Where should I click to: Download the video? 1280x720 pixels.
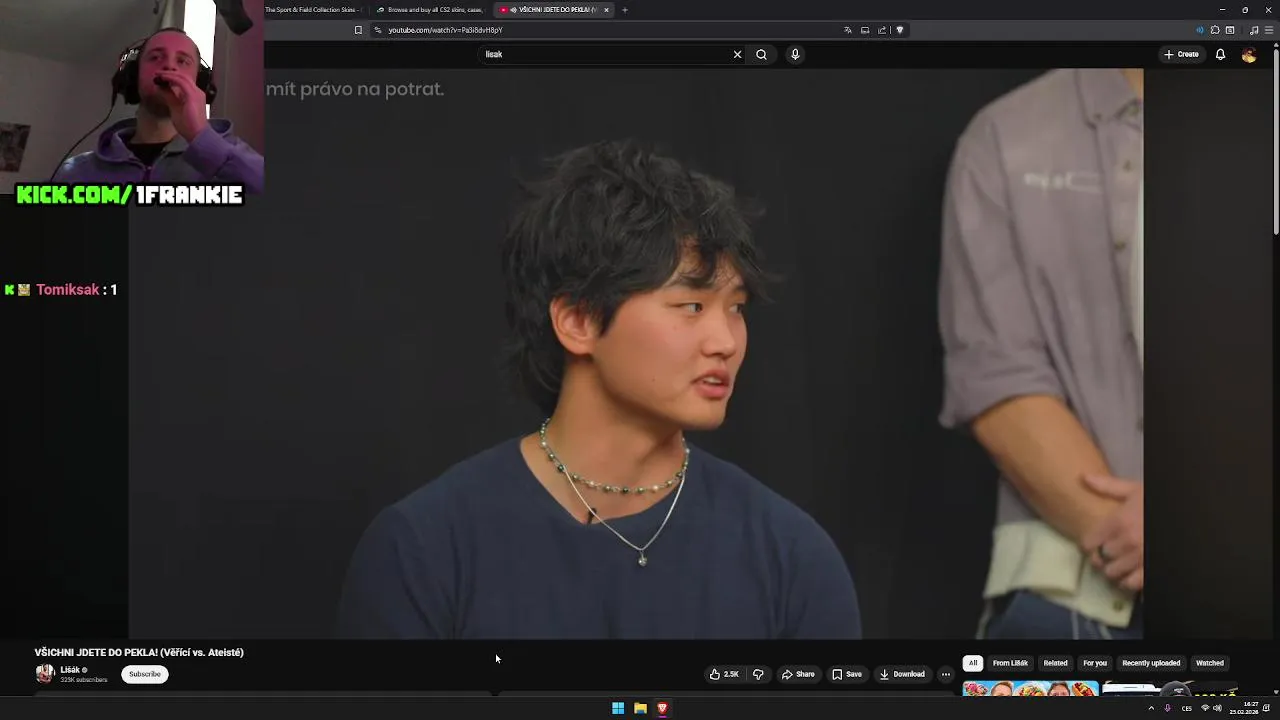pos(902,674)
